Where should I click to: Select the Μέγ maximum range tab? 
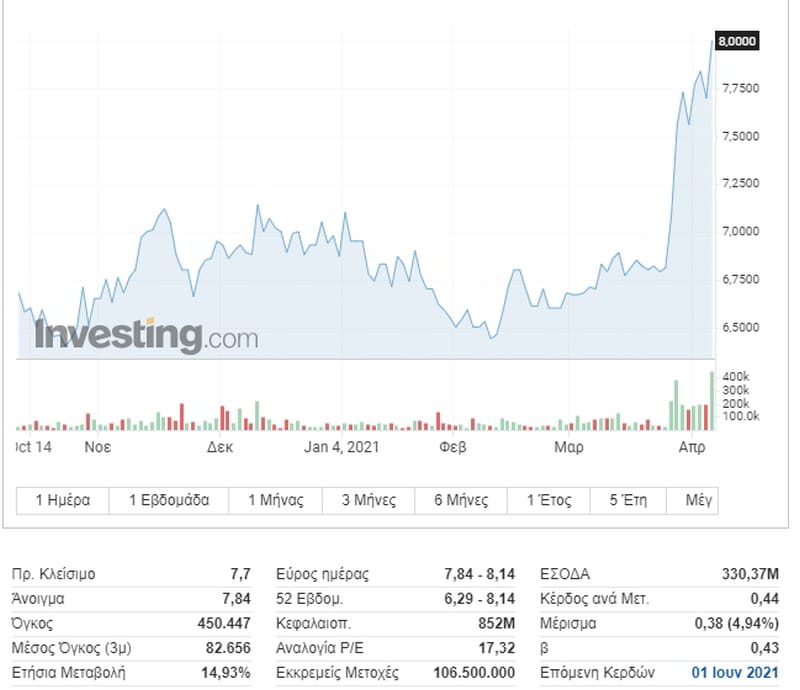(697, 500)
